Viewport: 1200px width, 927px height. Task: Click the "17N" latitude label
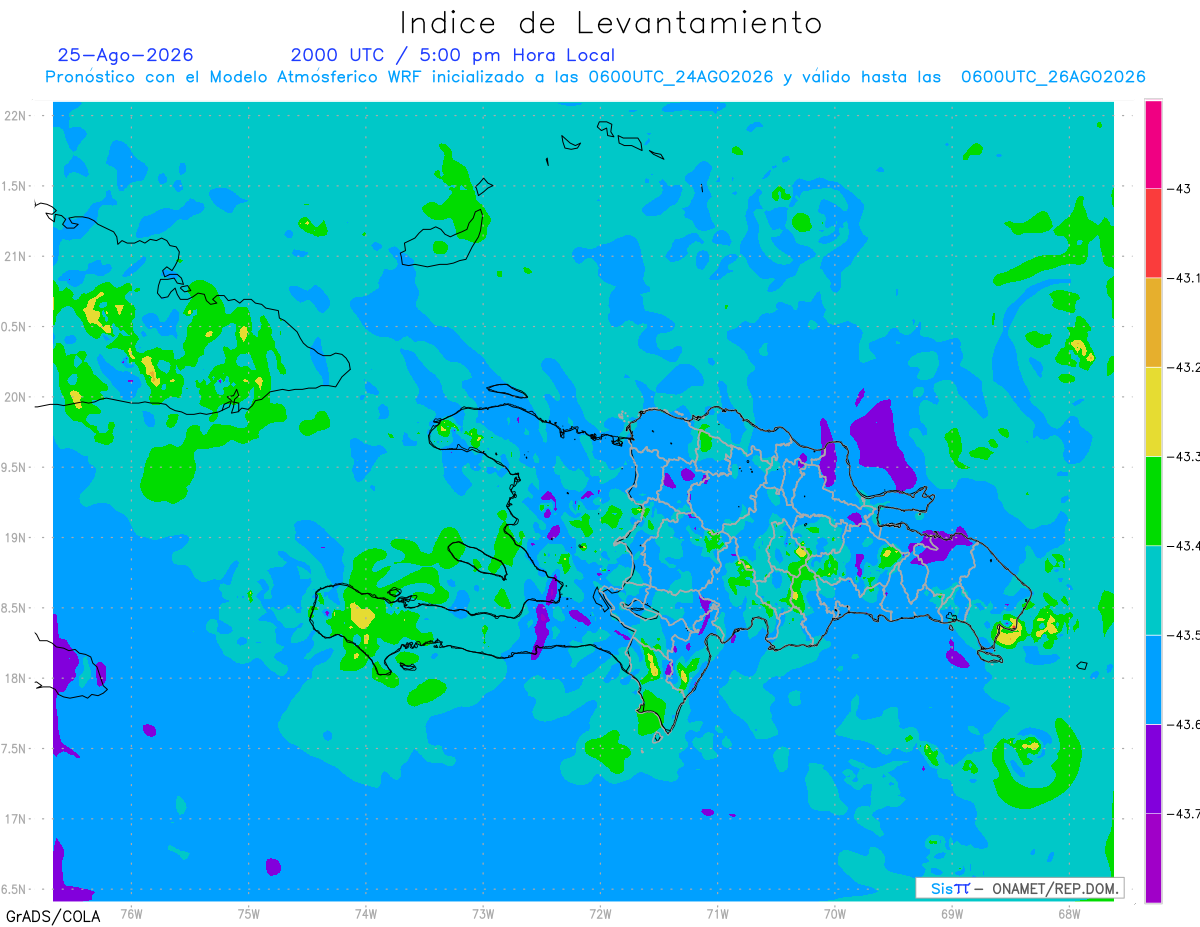coord(16,819)
